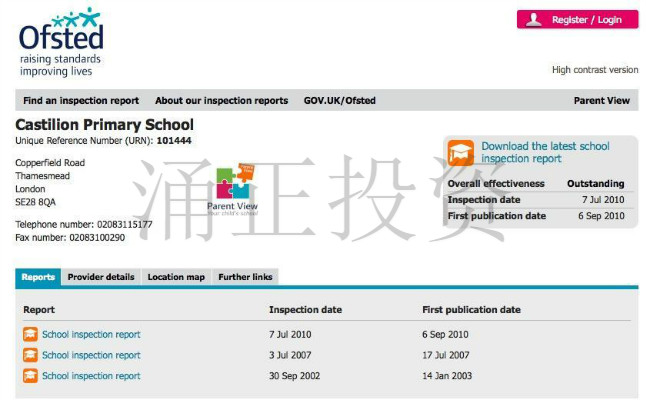This screenshot has width=647, height=400.
Task: Open the Further links tab
Action: pos(245,277)
